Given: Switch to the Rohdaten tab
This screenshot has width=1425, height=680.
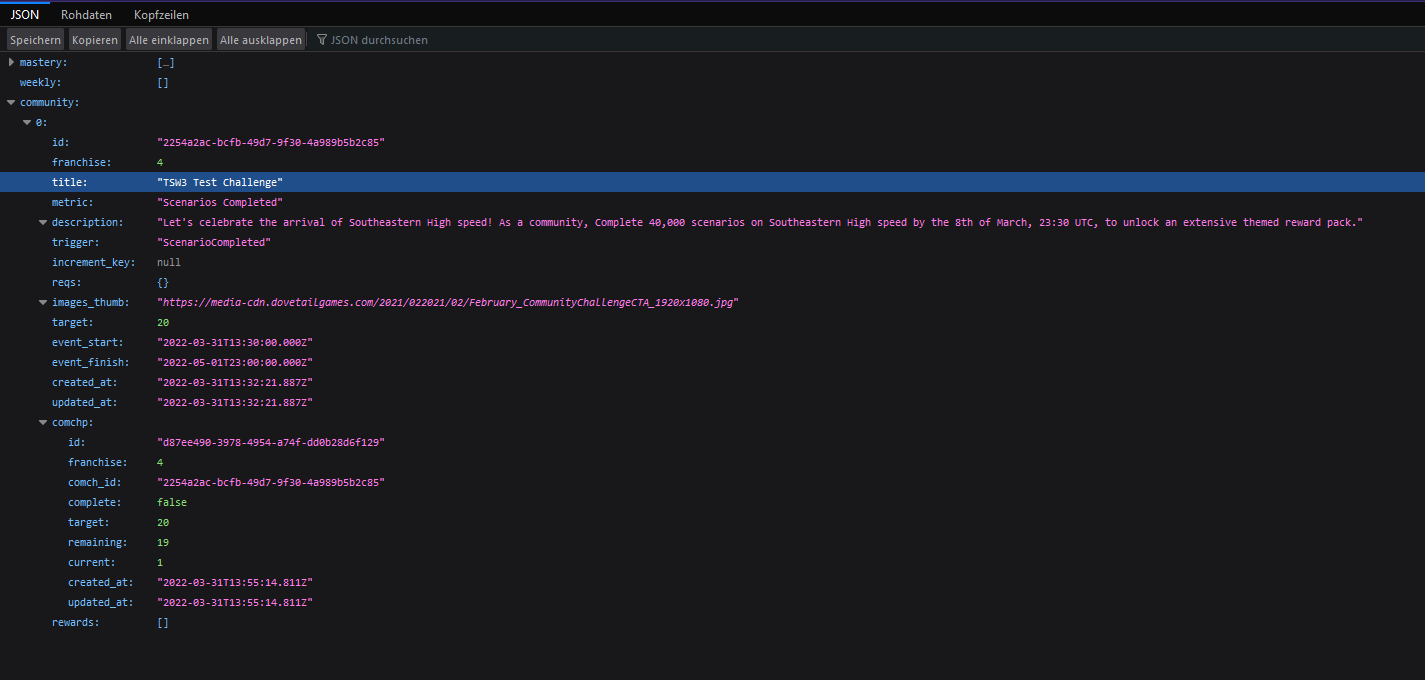Looking at the screenshot, I should click(x=86, y=15).
